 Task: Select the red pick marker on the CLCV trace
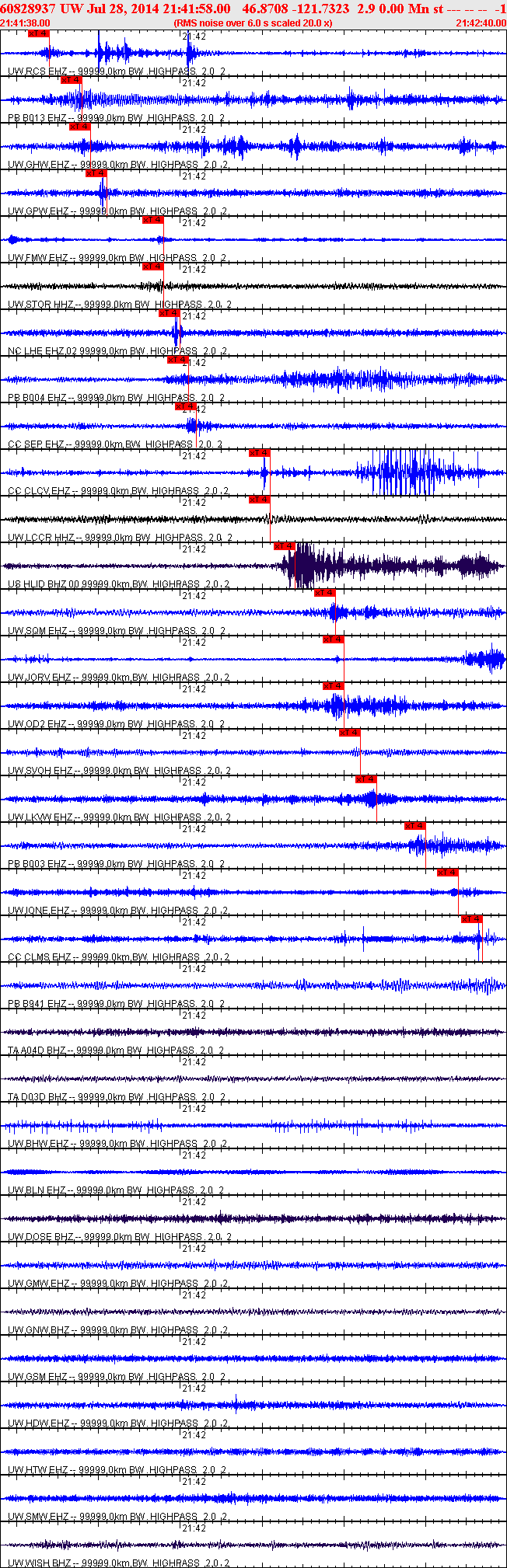[x=259, y=453]
